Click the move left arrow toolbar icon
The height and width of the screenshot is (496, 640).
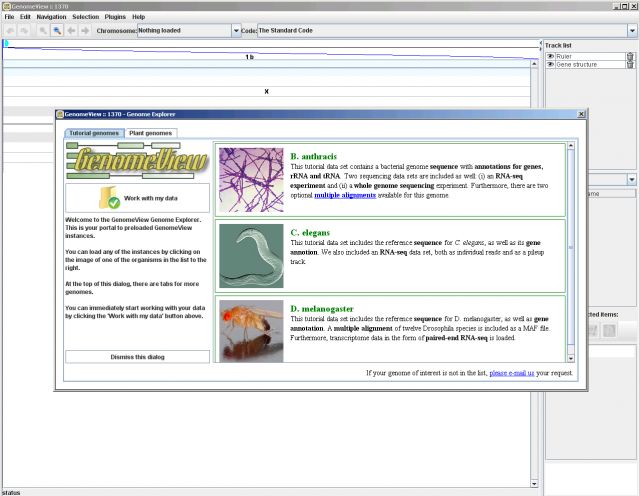coord(71,31)
